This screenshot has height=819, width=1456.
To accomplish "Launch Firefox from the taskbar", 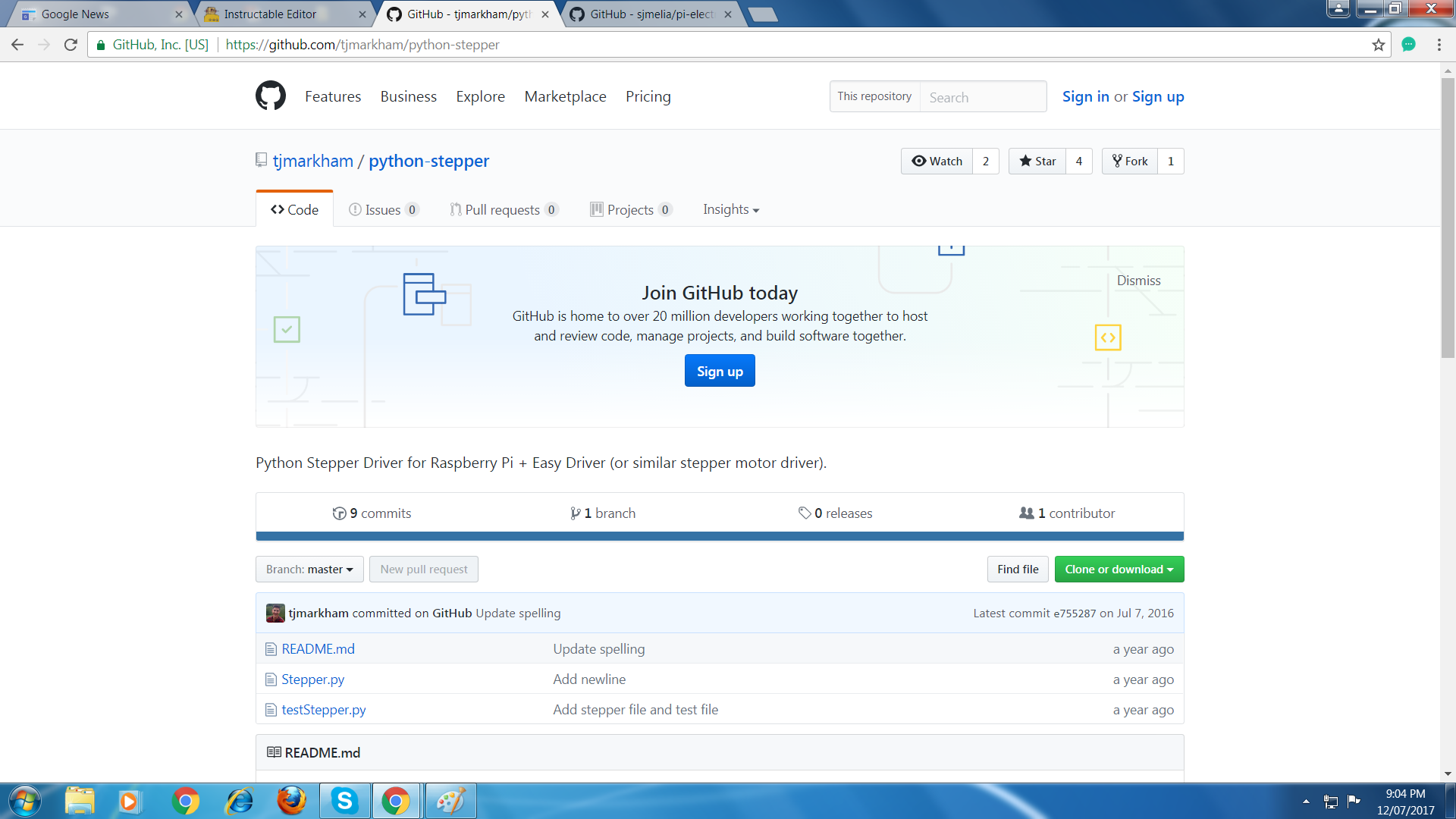I will tap(291, 801).
